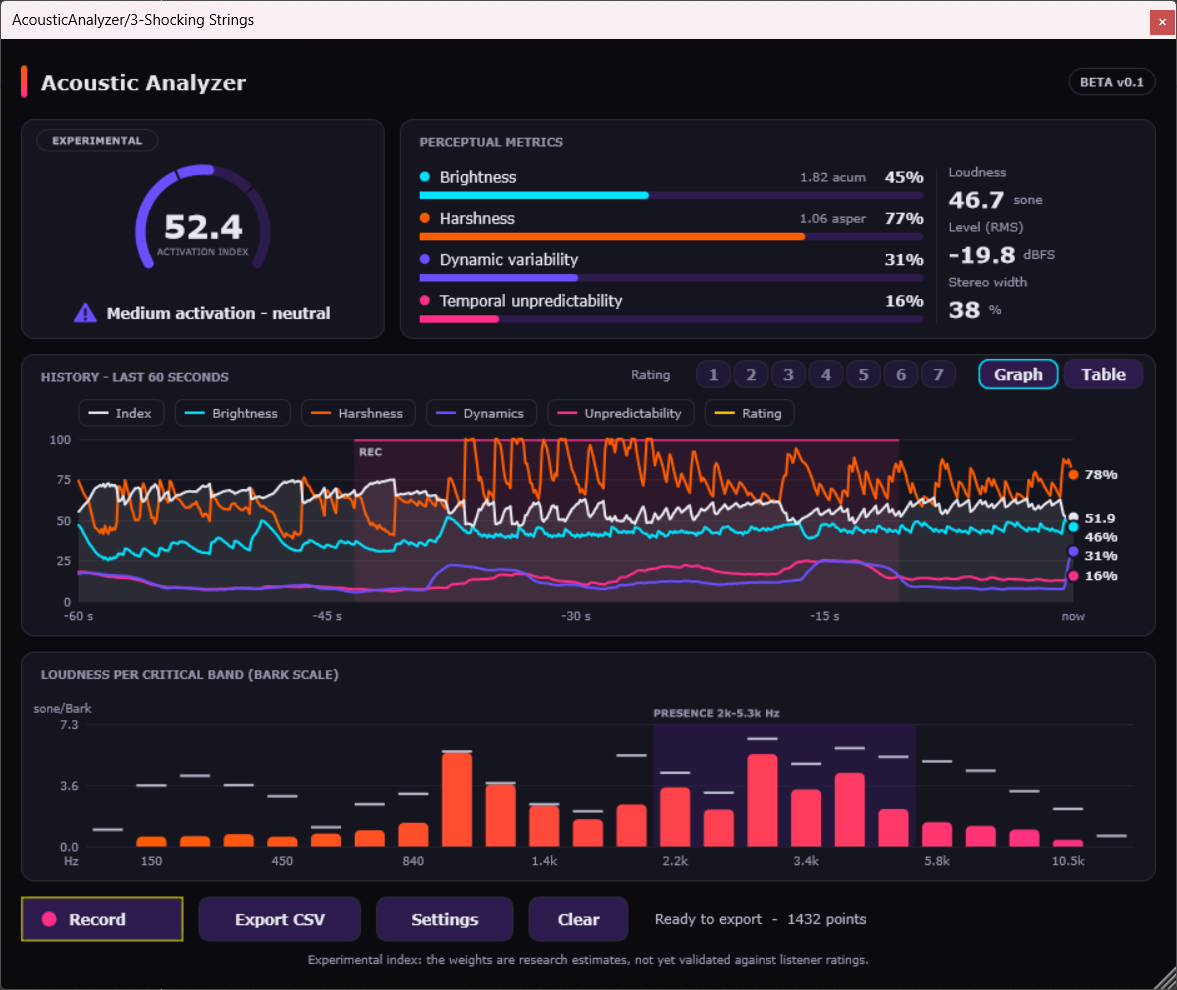
Task: Click the cyan dot next to Brightness metric
Action: (x=425, y=177)
